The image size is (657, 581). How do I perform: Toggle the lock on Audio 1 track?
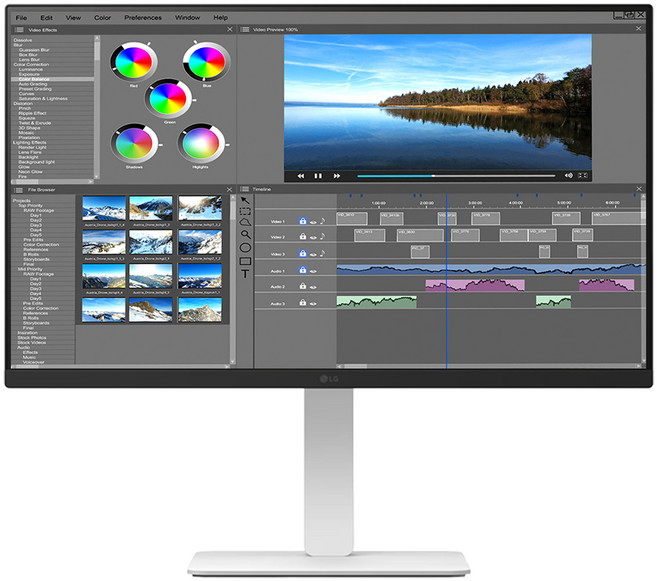point(302,271)
